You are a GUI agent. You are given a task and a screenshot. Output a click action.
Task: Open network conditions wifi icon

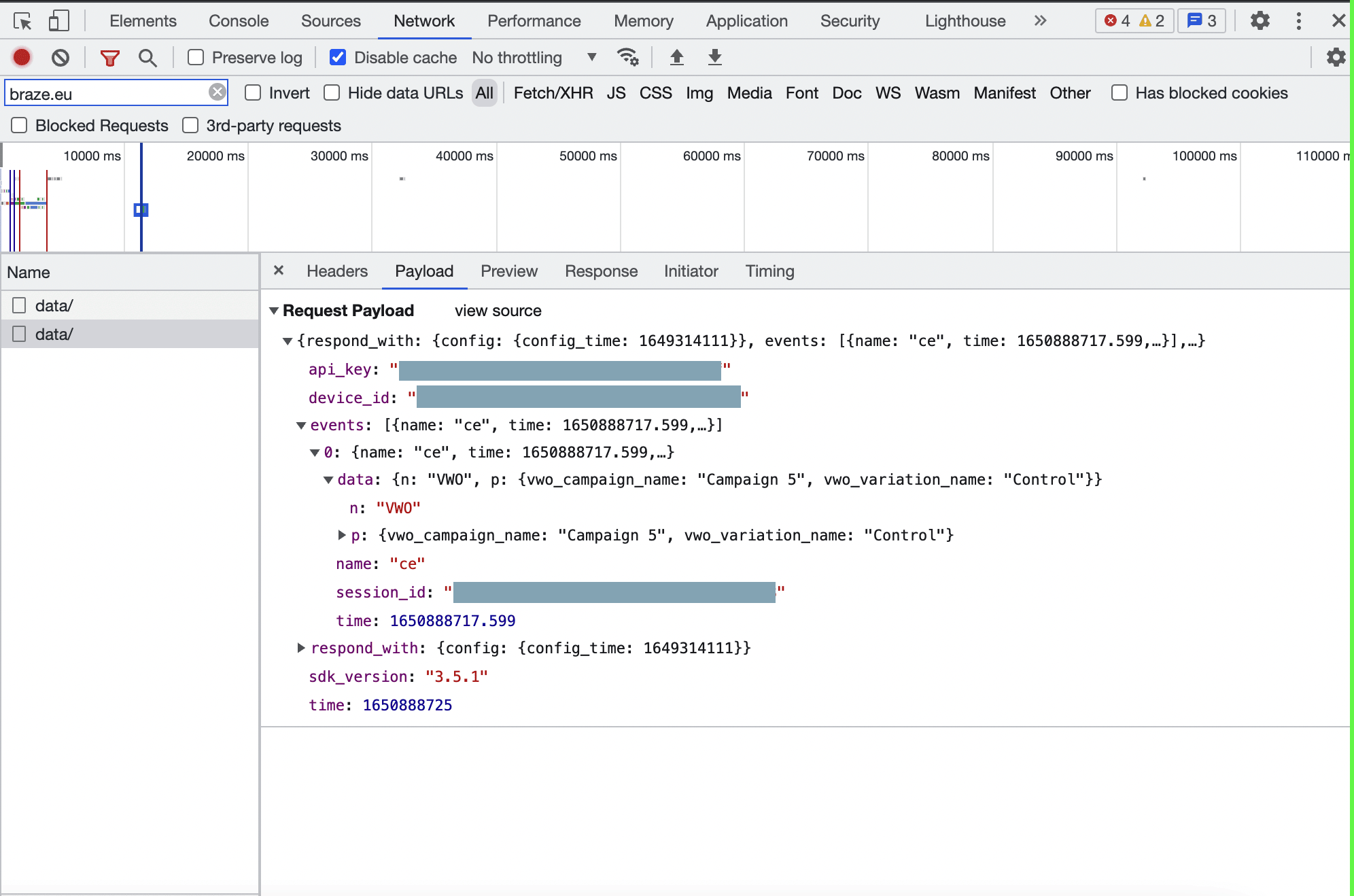(627, 57)
